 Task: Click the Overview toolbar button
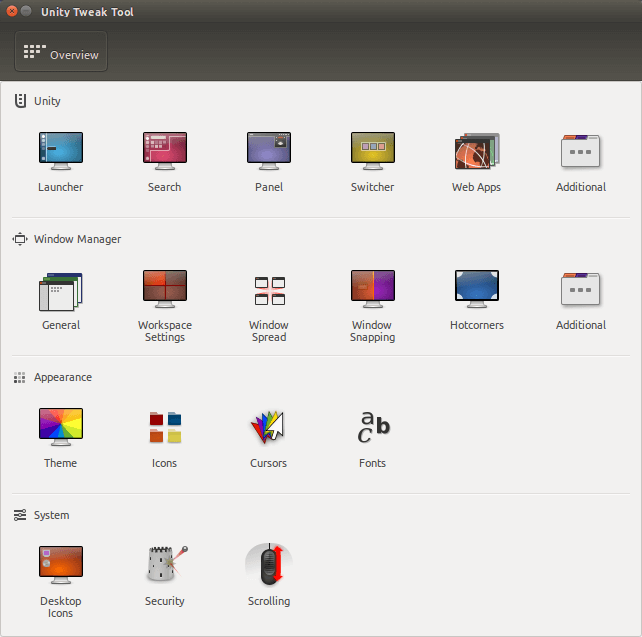[61, 51]
